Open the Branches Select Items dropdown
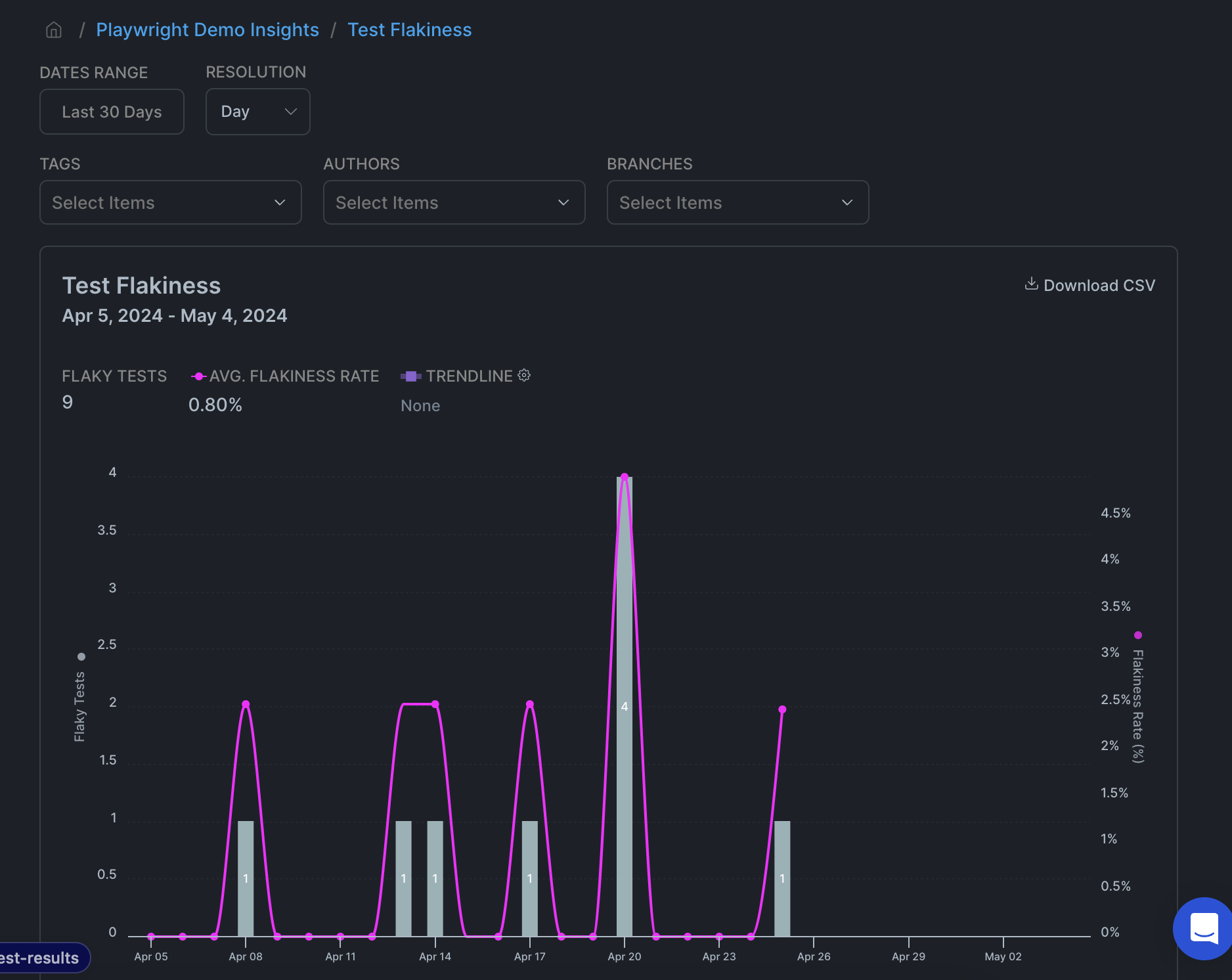1232x980 pixels. point(737,202)
